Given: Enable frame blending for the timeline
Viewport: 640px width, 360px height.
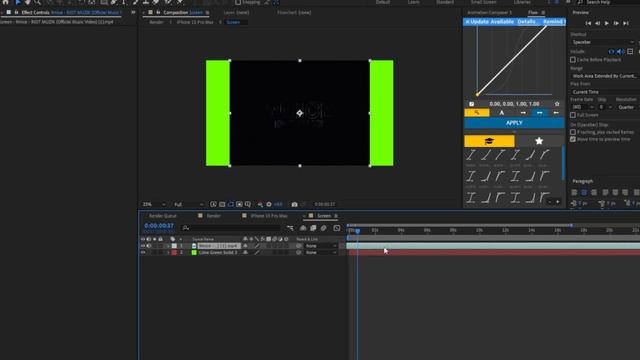Looking at the screenshot, I should pyautogui.click(x=313, y=228).
